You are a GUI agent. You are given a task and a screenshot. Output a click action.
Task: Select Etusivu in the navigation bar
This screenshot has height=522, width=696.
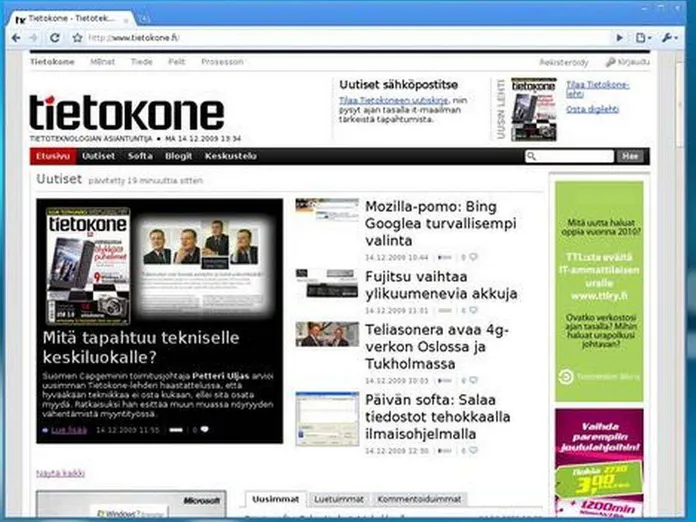53,156
